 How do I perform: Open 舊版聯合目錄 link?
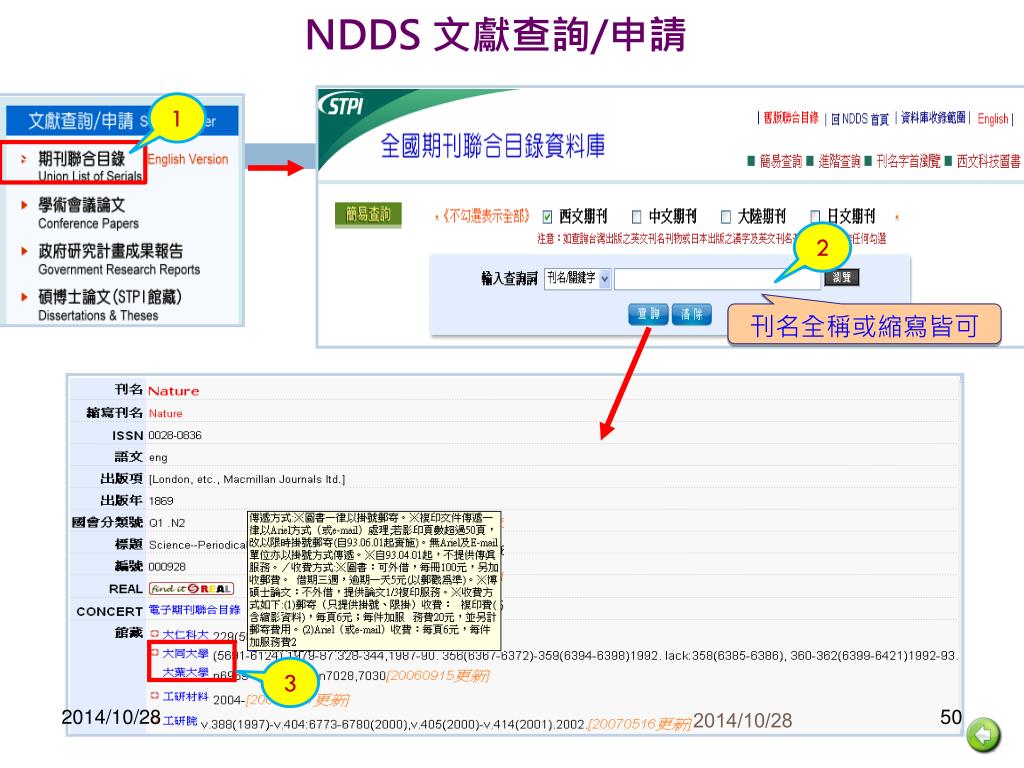tap(790, 118)
